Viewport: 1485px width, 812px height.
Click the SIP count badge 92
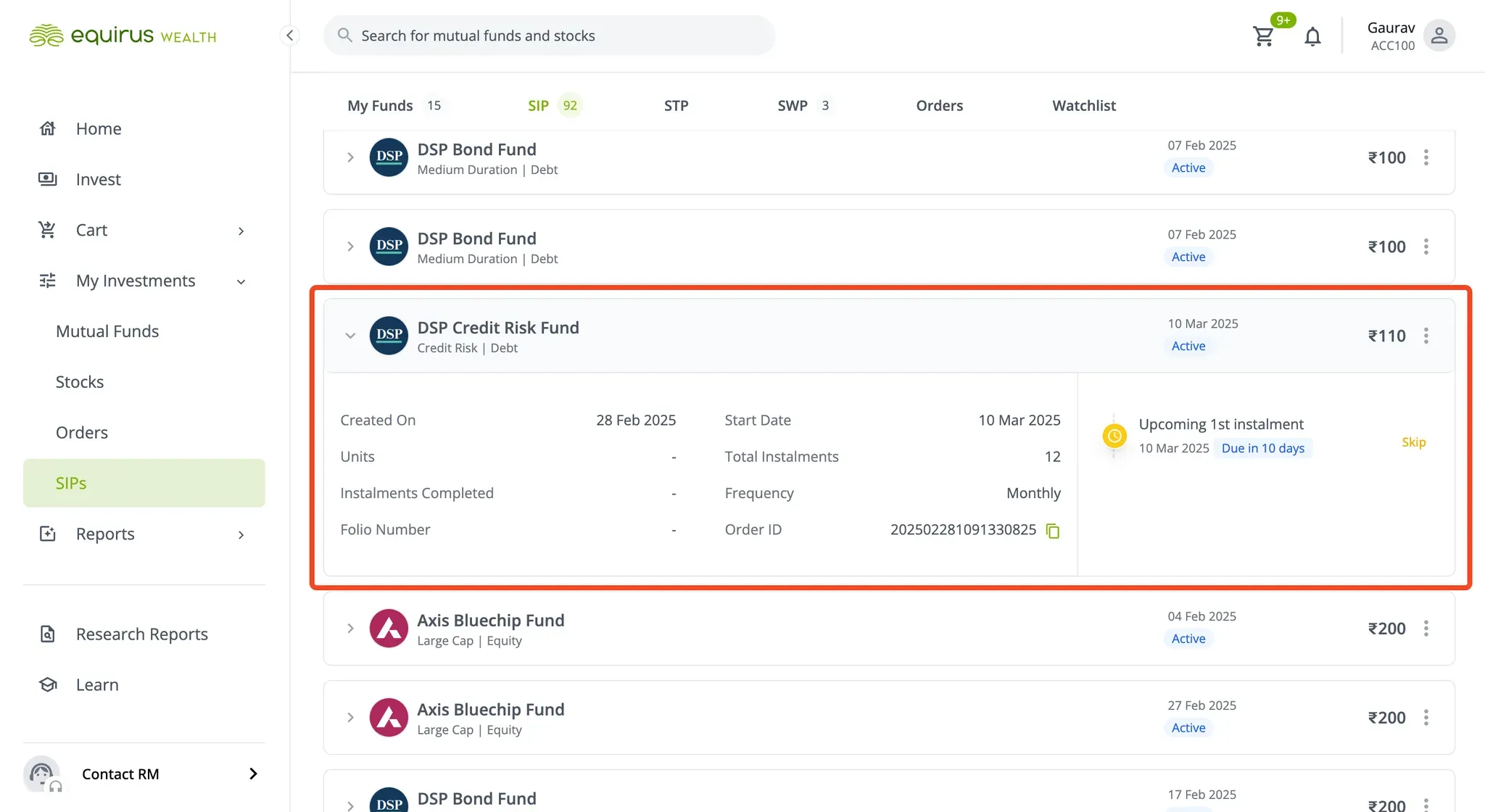click(570, 106)
